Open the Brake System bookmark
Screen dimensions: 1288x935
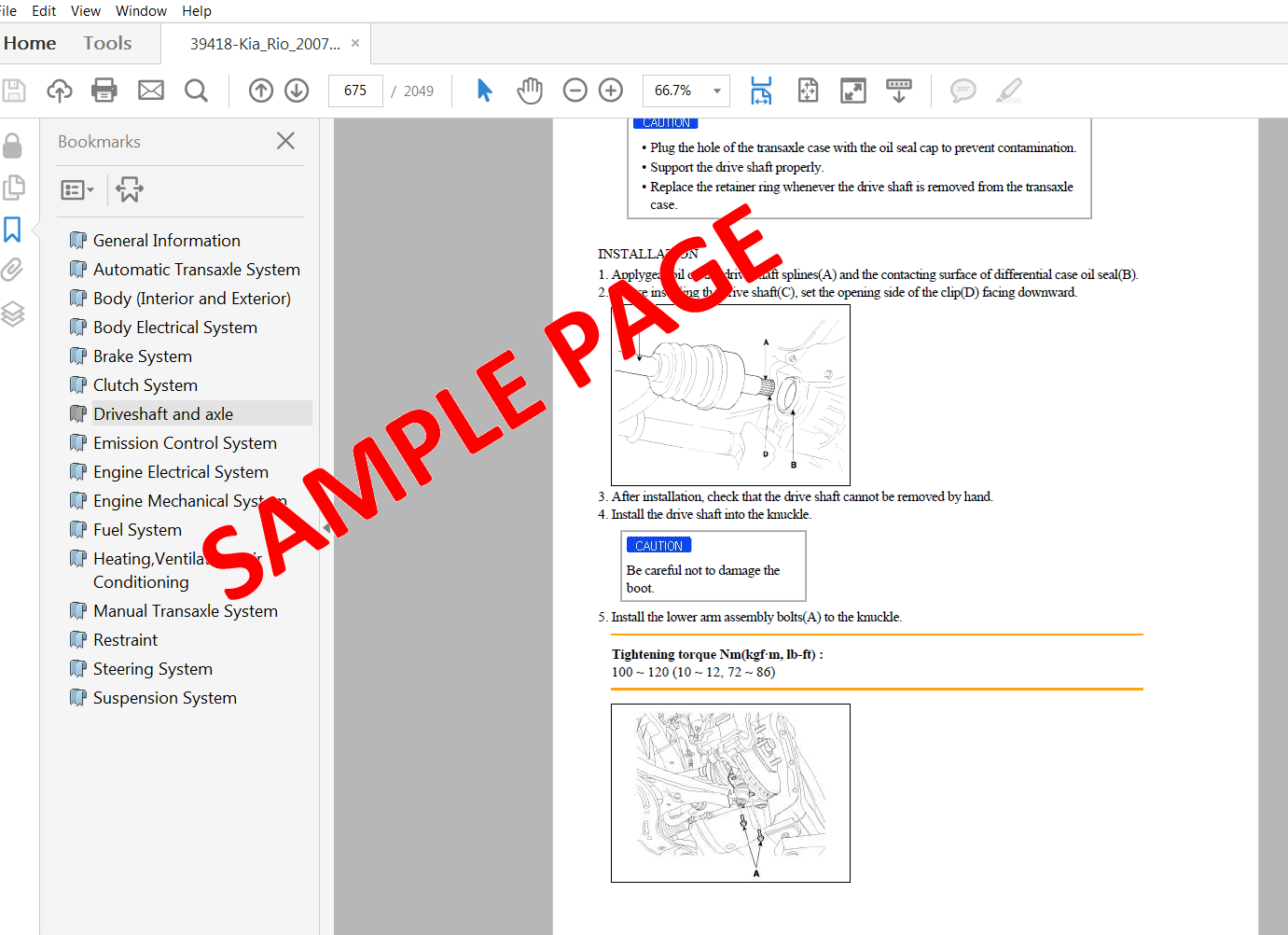pos(143,356)
